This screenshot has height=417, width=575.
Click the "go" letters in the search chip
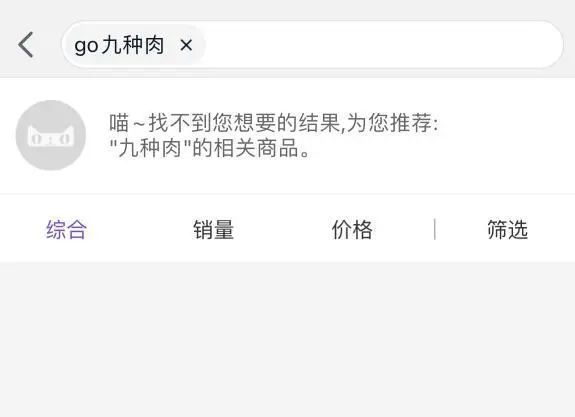click(x=86, y=47)
